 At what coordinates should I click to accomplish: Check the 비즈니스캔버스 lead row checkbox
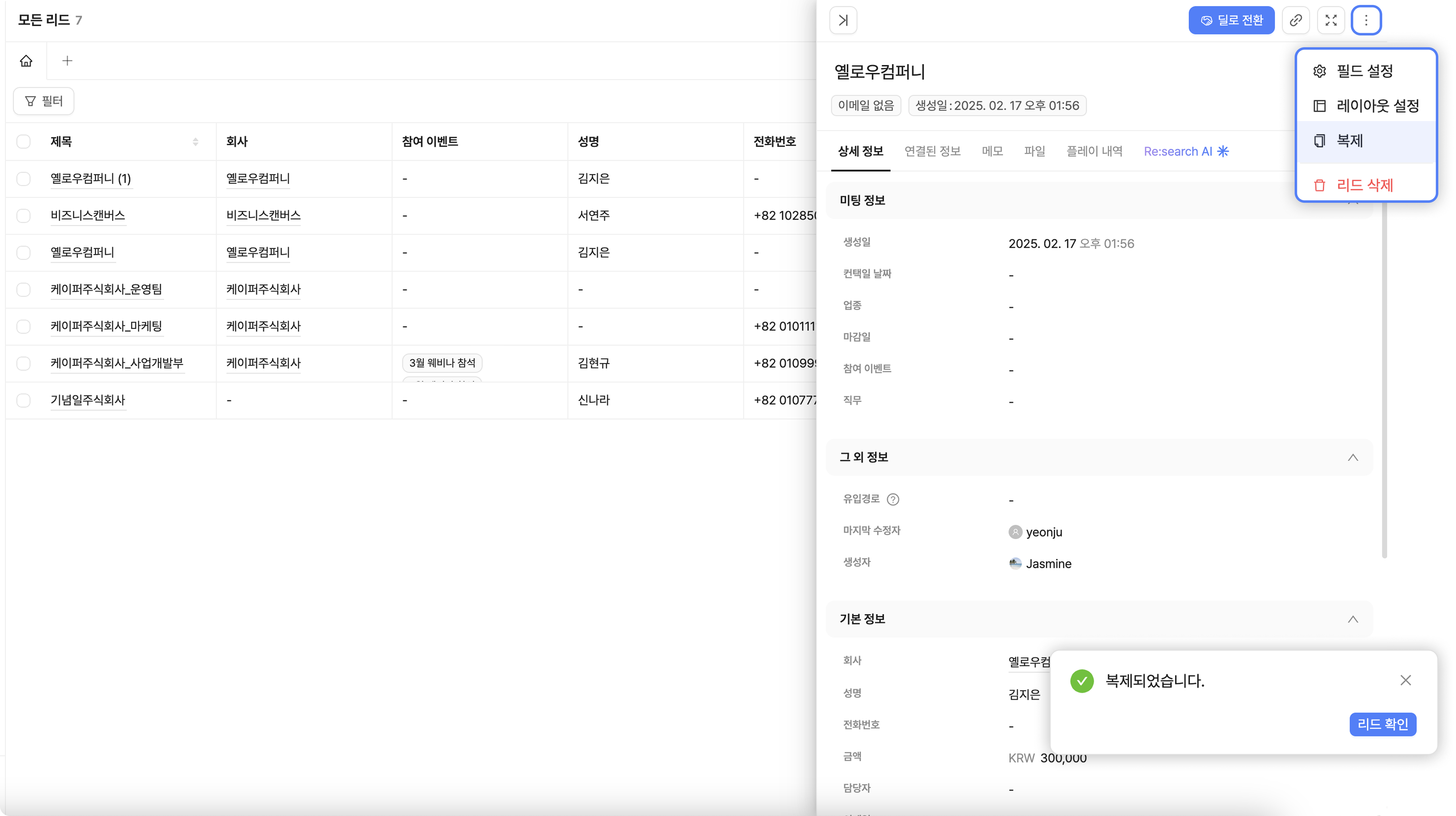click(x=23, y=216)
